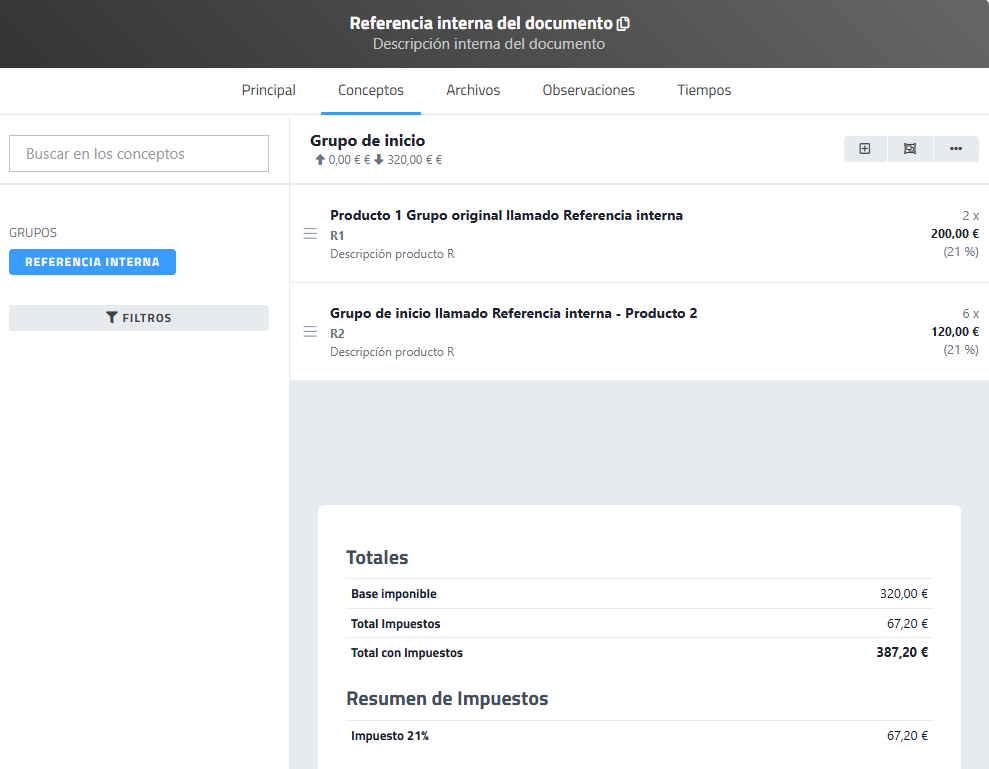Click the copy icon beside document title
Image resolution: width=989 pixels, height=769 pixels.
[624, 24]
